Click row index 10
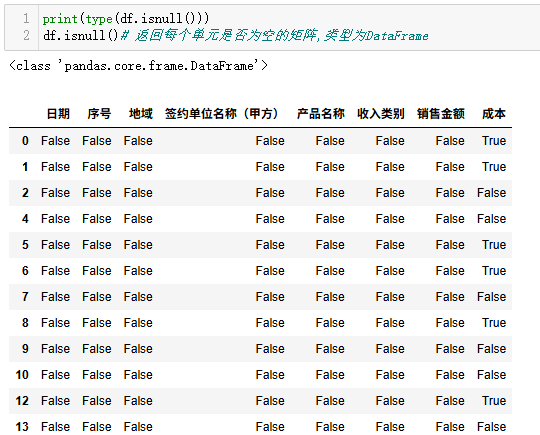 (x=22, y=375)
